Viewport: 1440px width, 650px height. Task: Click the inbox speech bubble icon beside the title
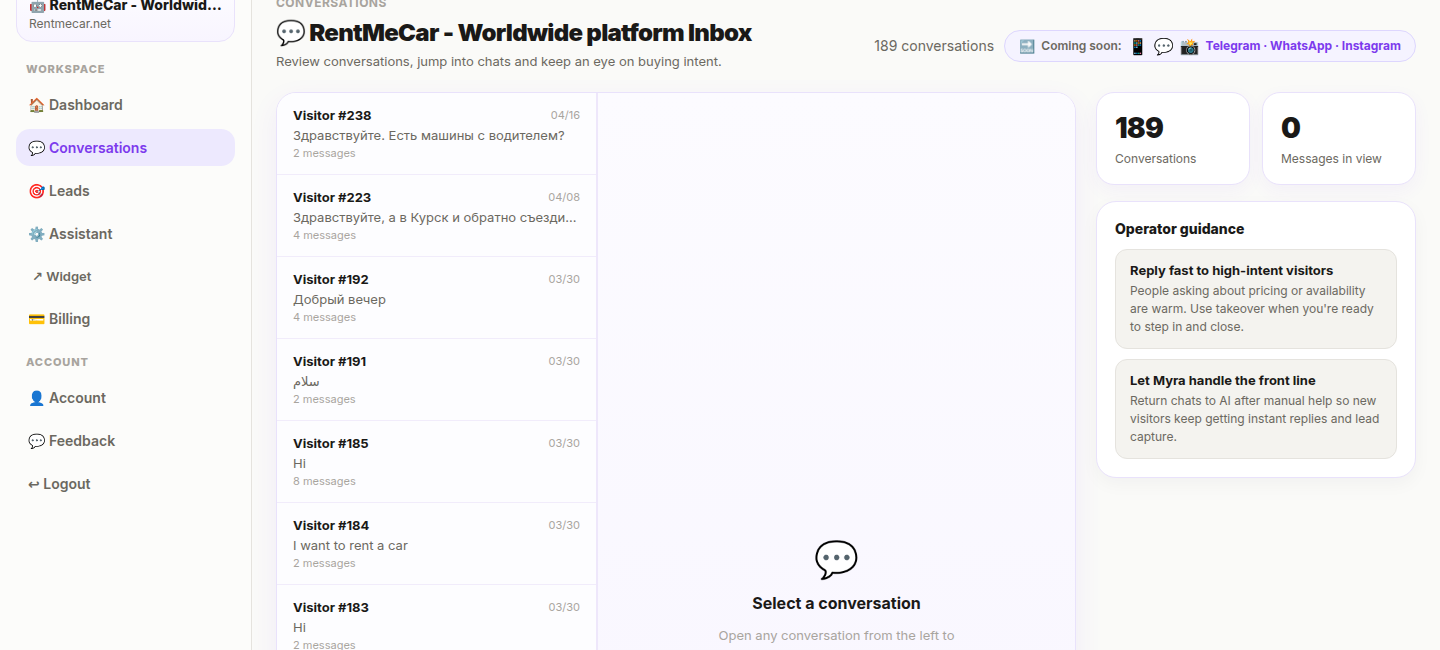(290, 33)
